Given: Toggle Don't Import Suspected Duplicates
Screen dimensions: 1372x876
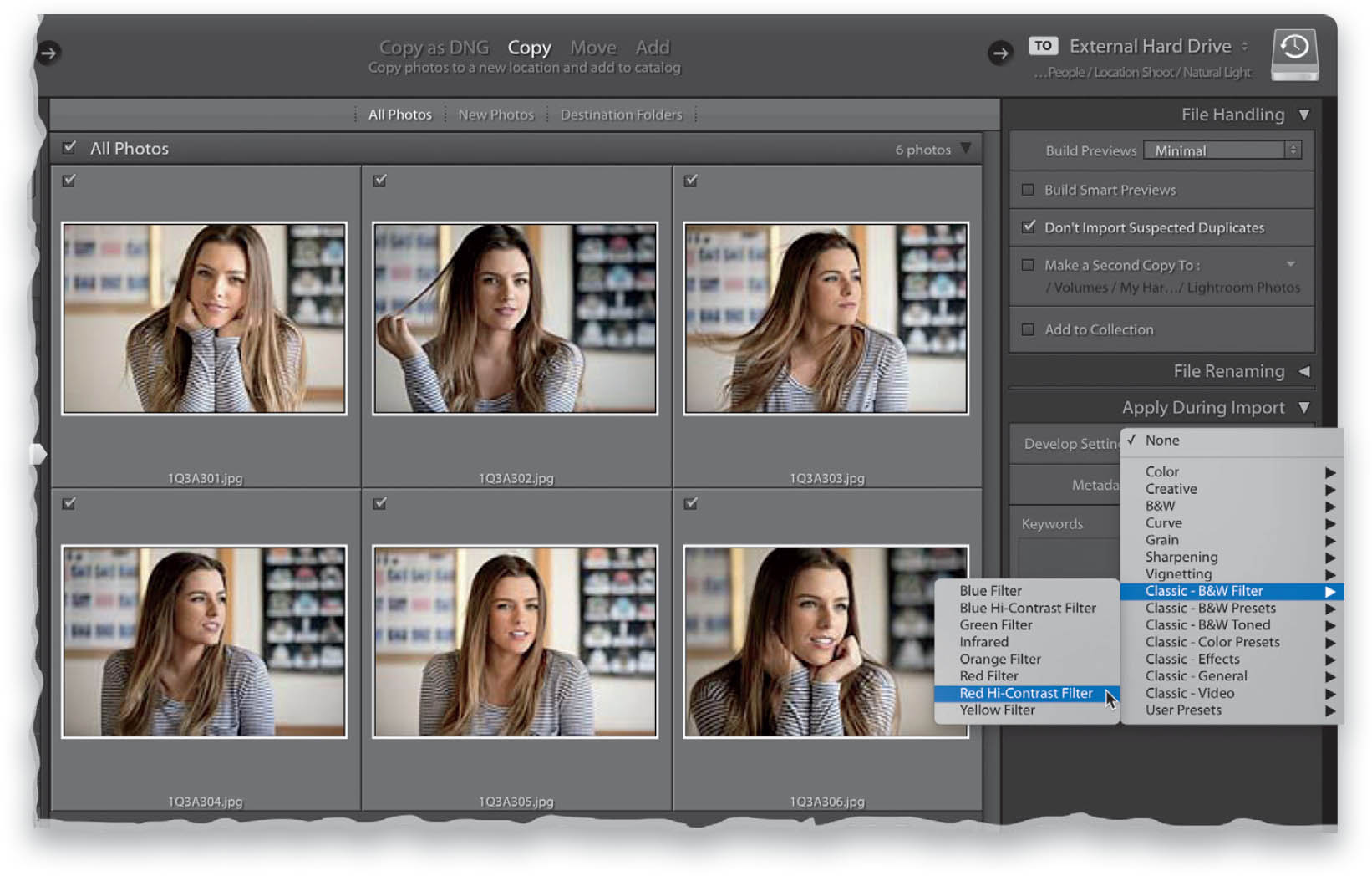Looking at the screenshot, I should pyautogui.click(x=1029, y=227).
